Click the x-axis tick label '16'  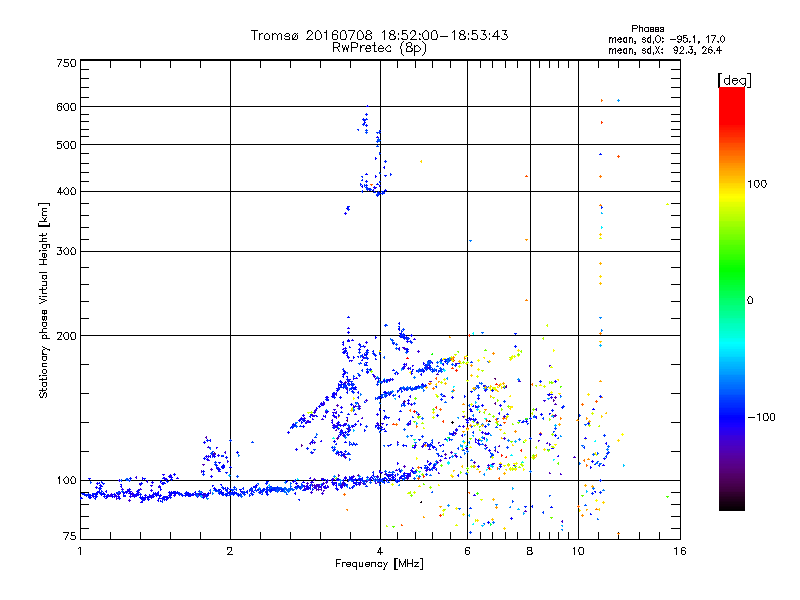pyautogui.click(x=680, y=551)
